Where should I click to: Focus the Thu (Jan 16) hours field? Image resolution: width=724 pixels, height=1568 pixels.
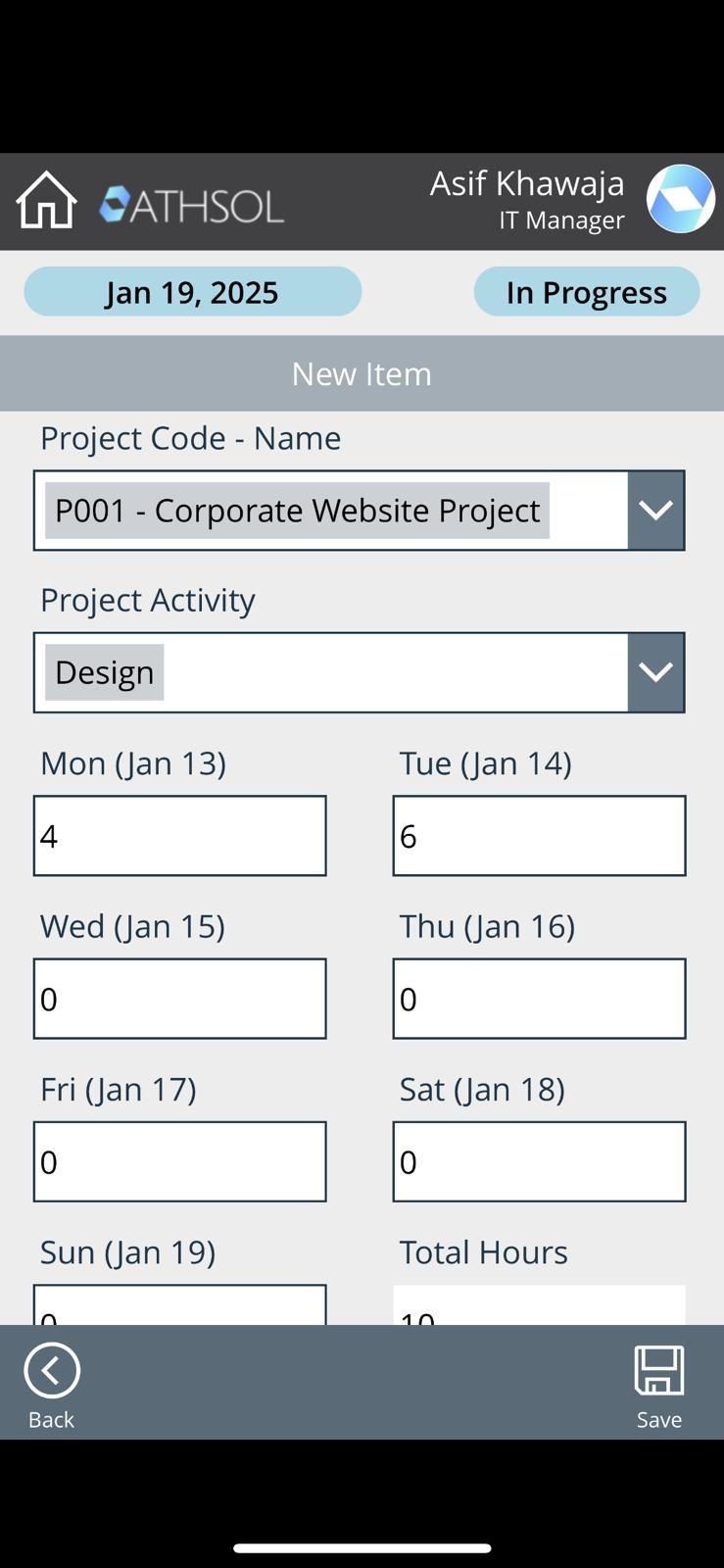point(539,999)
